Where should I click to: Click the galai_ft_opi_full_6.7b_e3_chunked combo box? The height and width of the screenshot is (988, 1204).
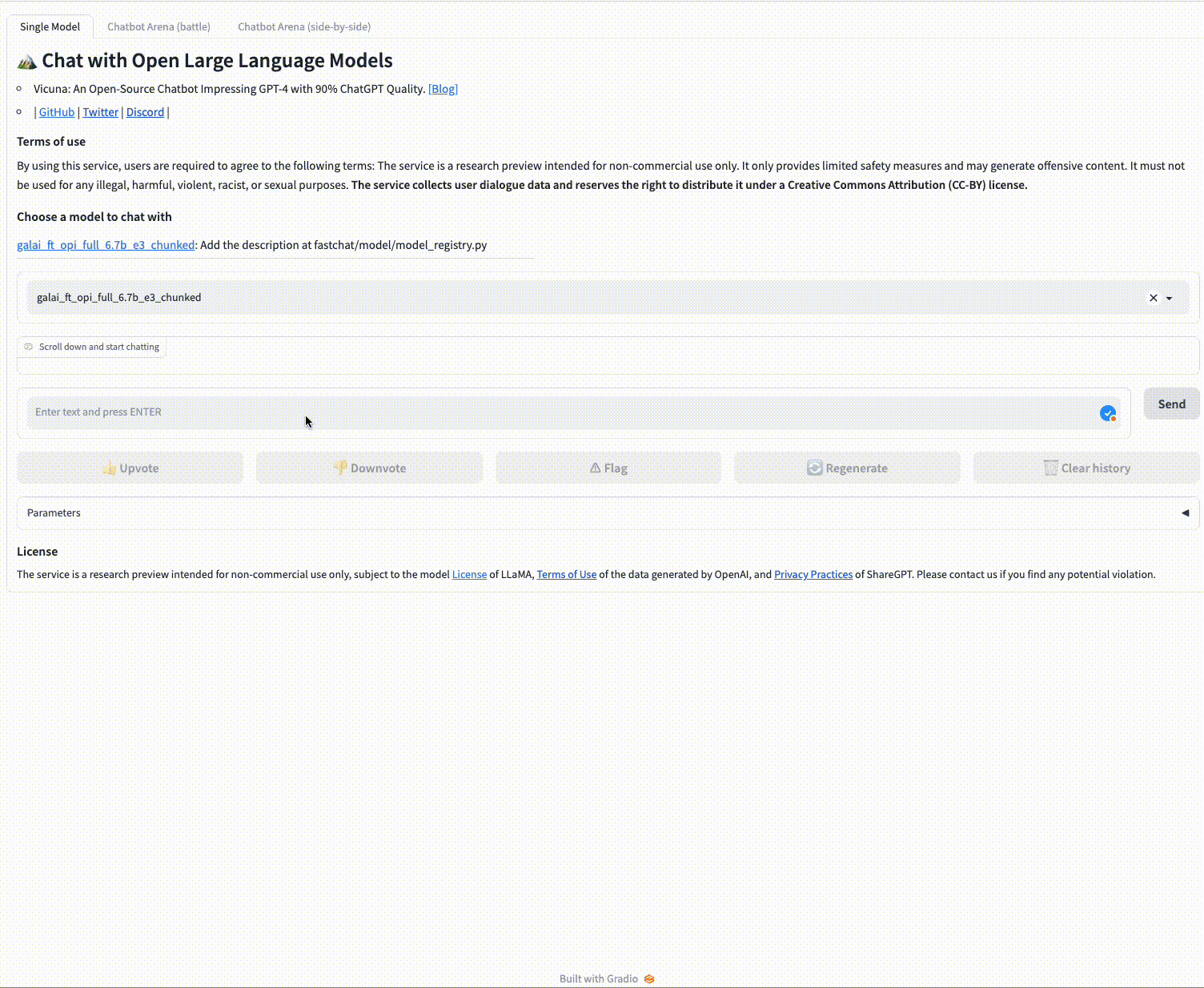[560, 298]
